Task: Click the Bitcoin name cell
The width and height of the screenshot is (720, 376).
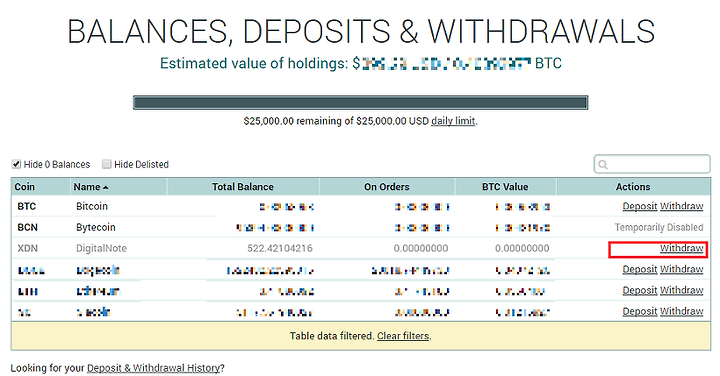Action: click(92, 207)
